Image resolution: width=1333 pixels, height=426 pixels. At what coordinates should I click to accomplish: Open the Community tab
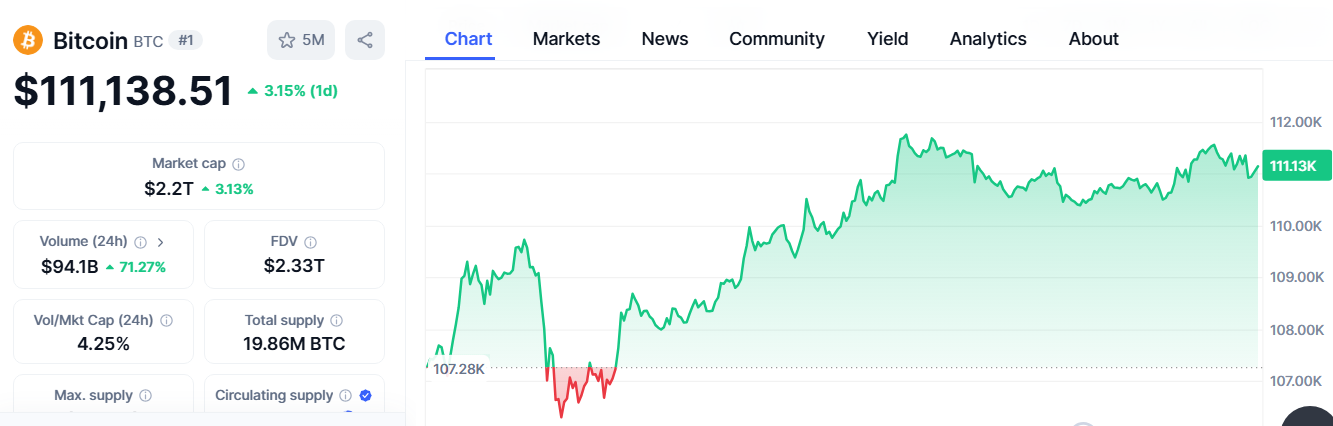(x=777, y=39)
